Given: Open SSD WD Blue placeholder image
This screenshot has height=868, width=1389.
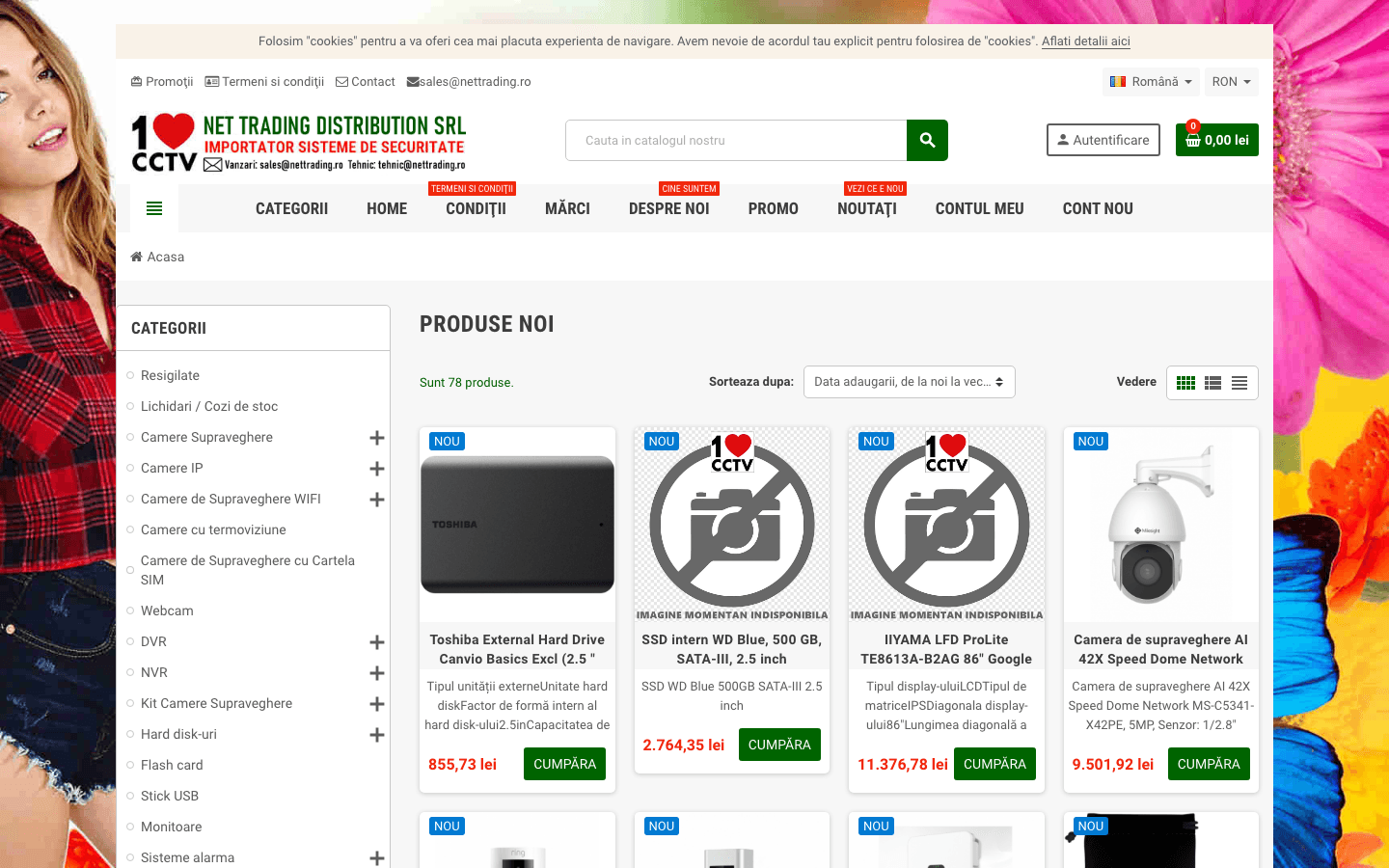Looking at the screenshot, I should point(732,525).
